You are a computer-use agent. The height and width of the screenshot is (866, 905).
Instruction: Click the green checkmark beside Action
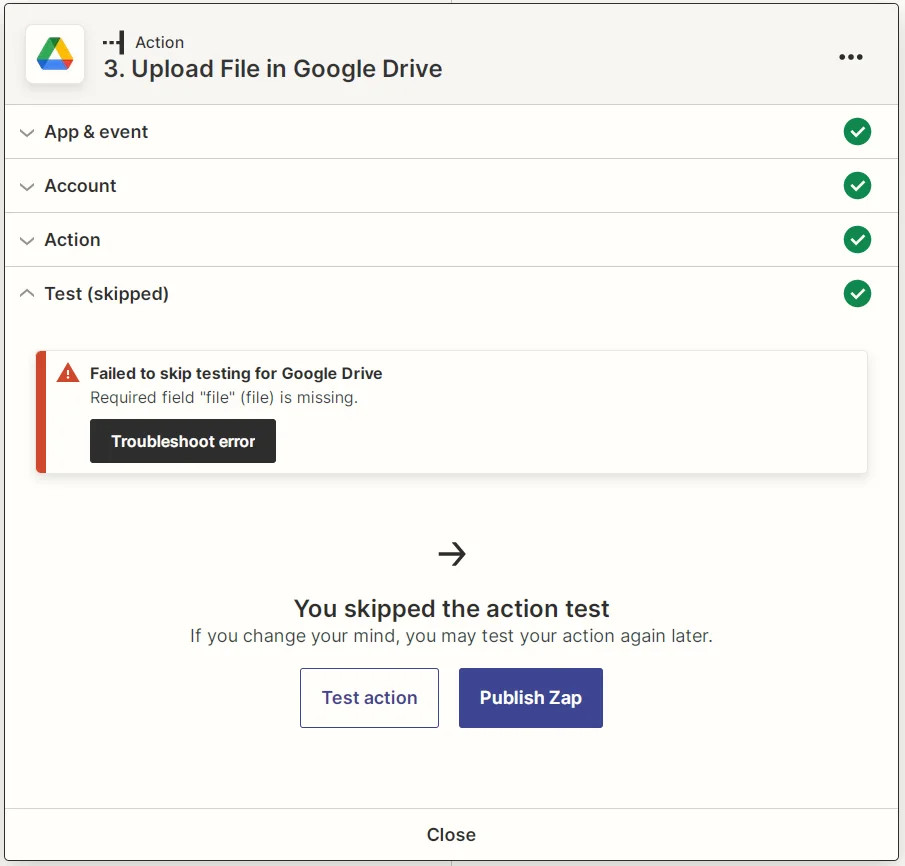click(x=857, y=239)
